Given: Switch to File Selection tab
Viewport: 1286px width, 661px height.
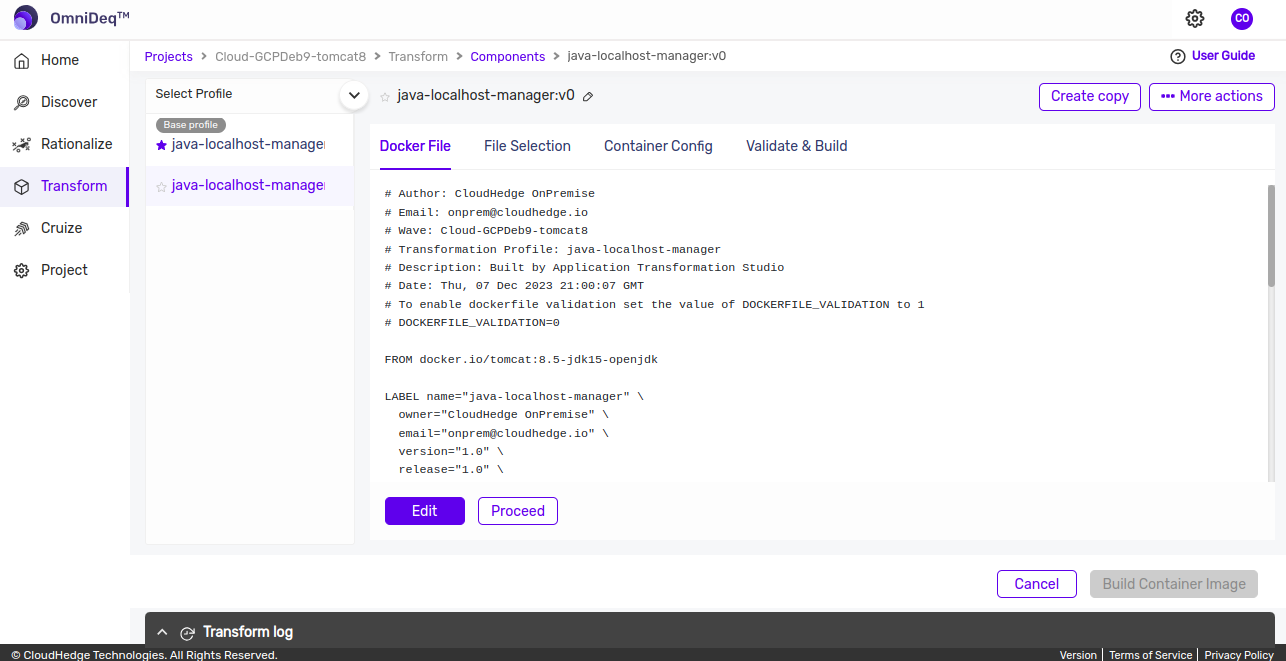Looking at the screenshot, I should click(527, 146).
